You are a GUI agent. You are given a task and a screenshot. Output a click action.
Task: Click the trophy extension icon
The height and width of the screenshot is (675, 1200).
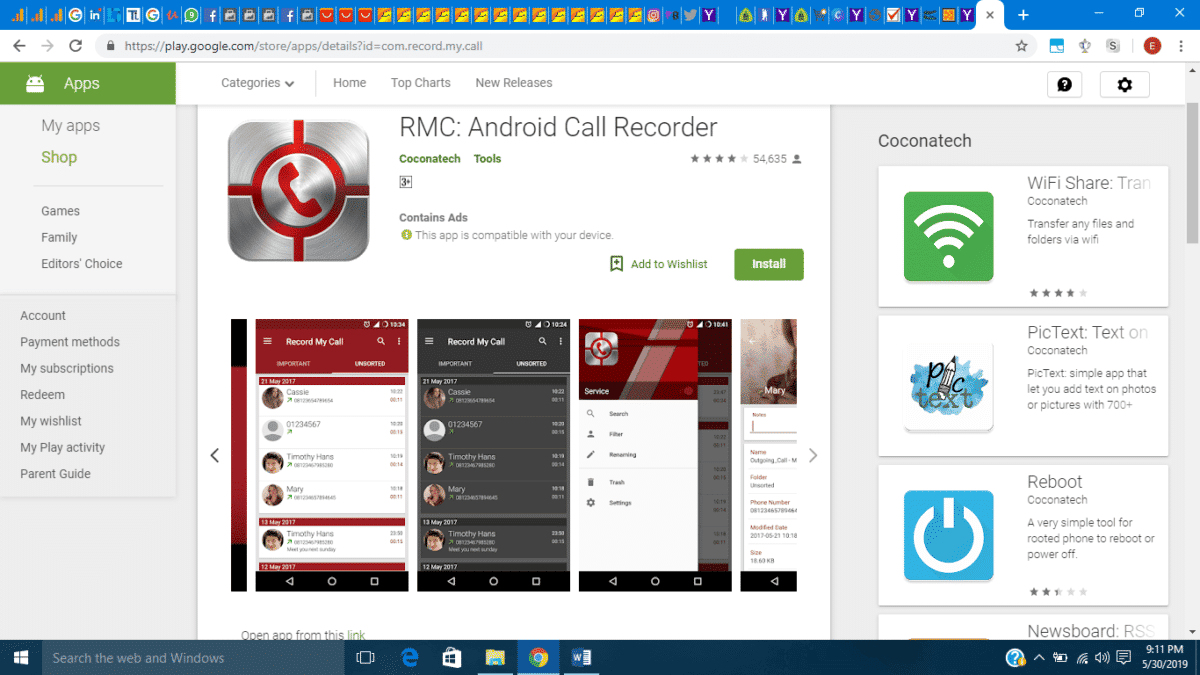1085,46
